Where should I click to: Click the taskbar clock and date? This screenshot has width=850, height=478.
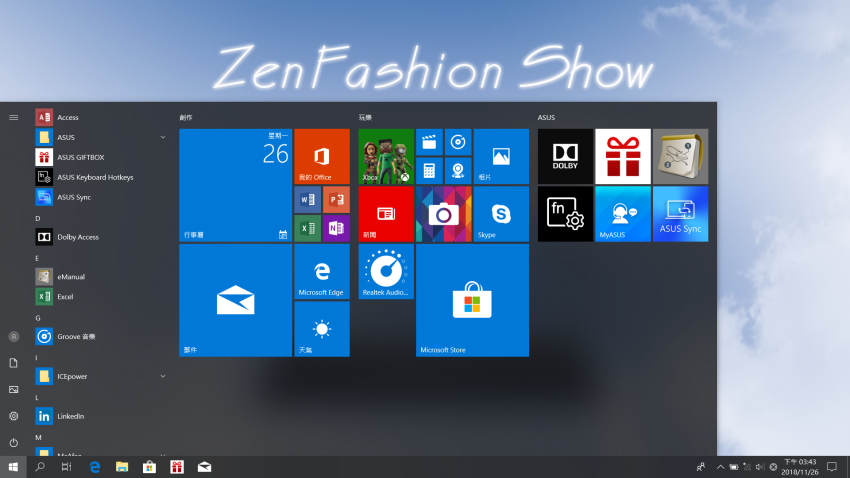[x=800, y=467]
